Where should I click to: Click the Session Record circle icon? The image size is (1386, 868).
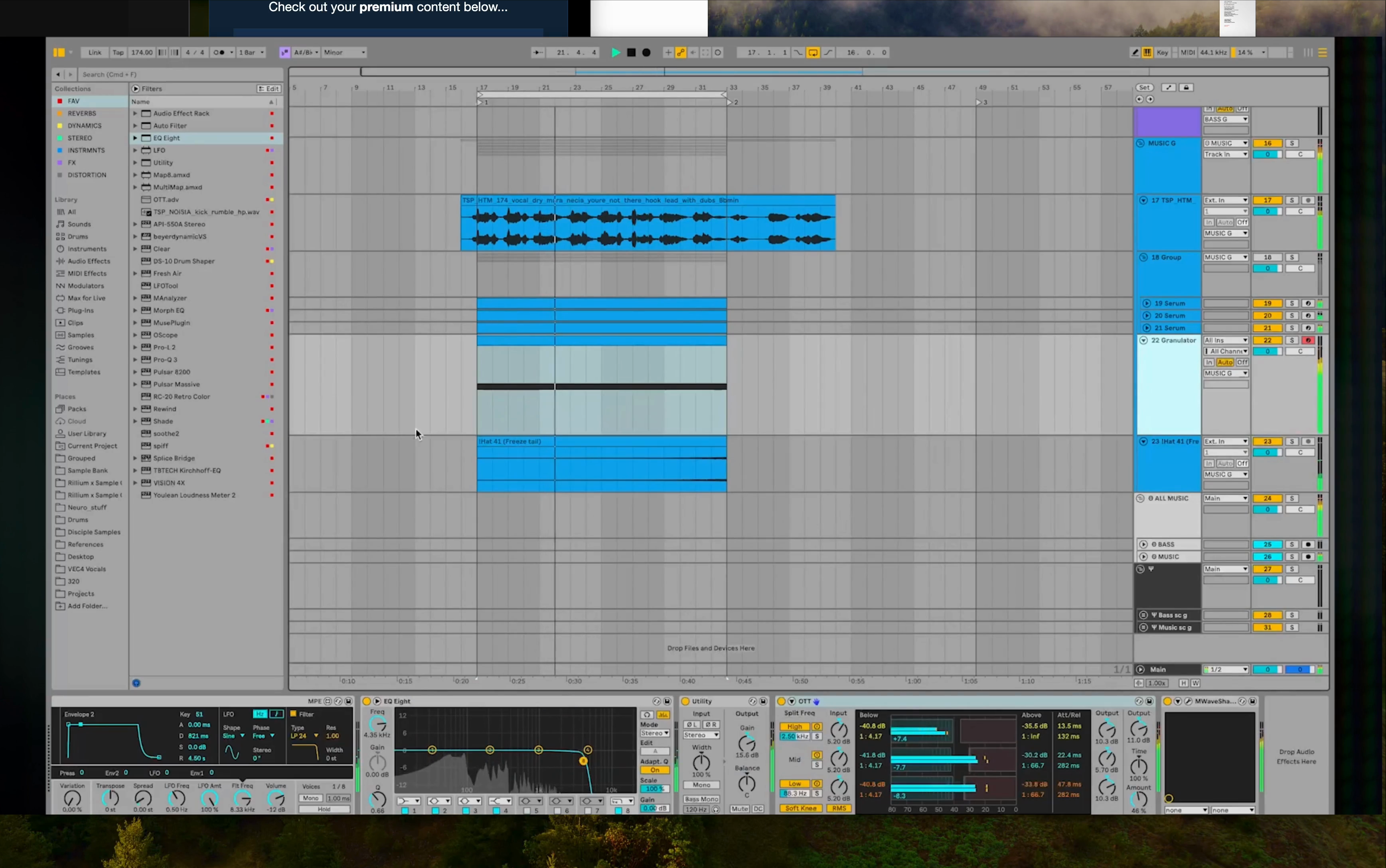tap(718, 52)
